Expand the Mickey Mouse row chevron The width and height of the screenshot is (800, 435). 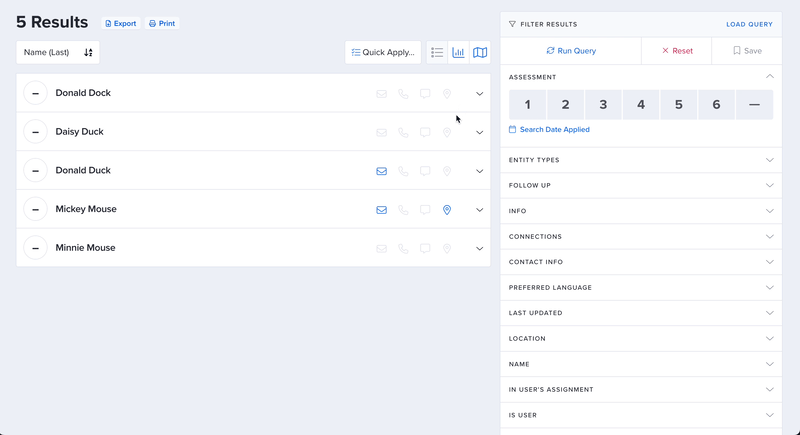(x=480, y=210)
